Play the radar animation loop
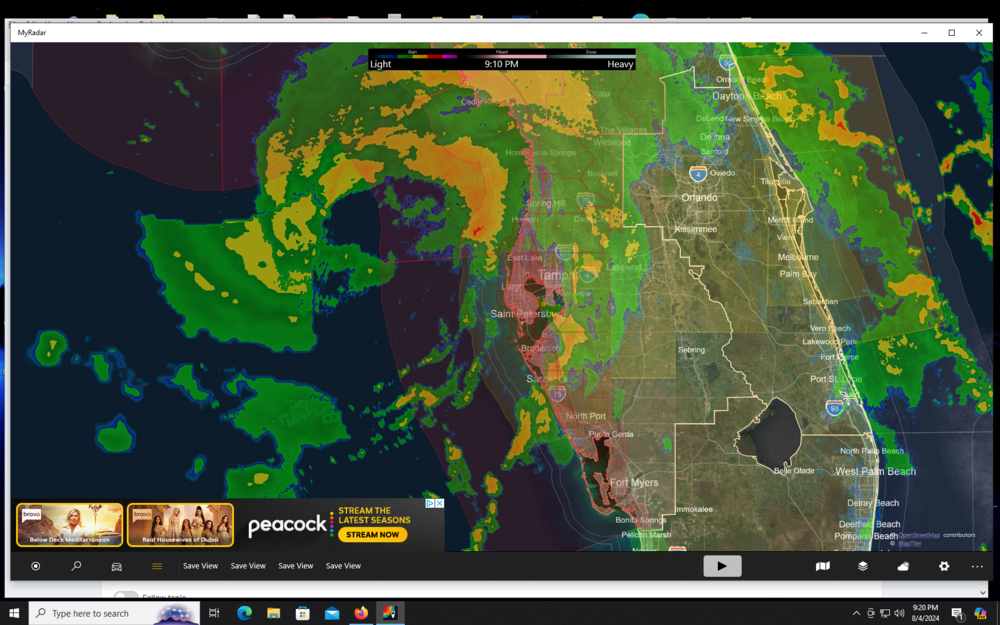The width and height of the screenshot is (1000, 625). [722, 566]
